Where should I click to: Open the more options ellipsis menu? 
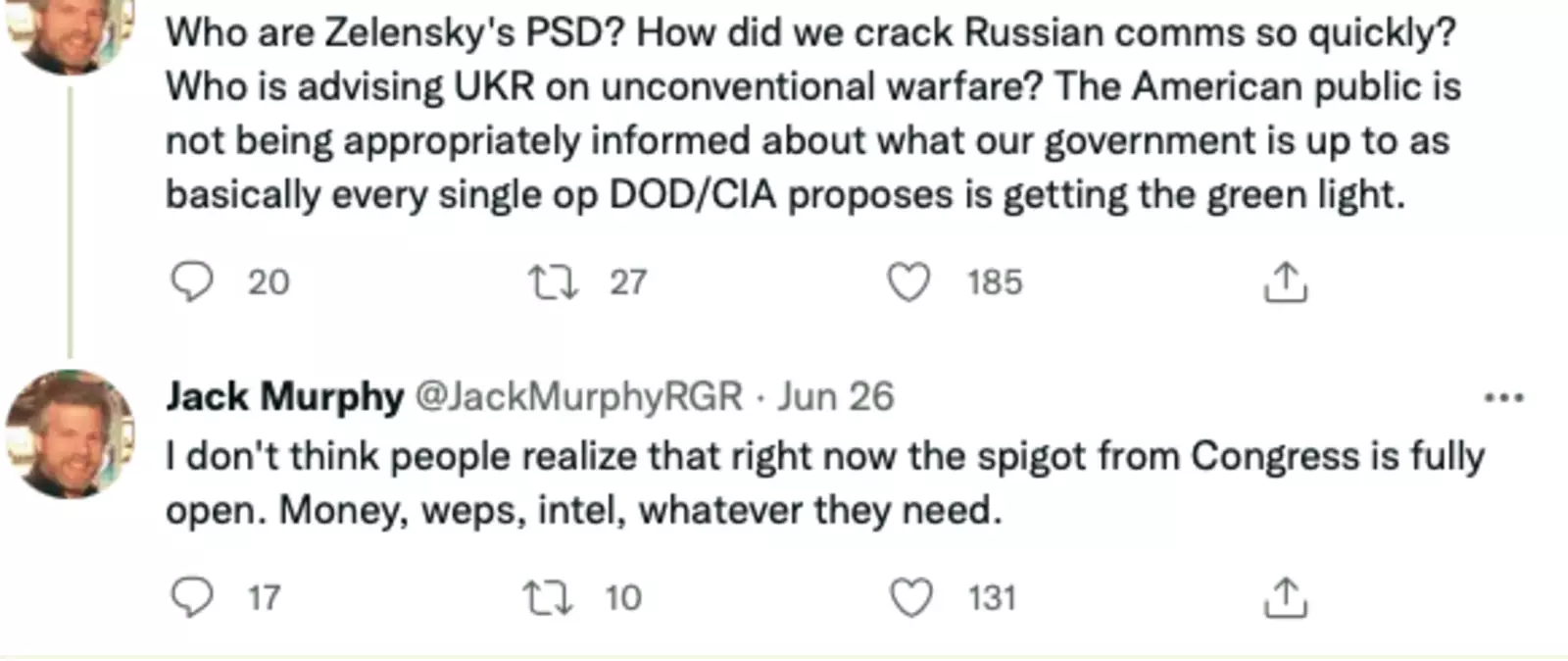[1503, 398]
